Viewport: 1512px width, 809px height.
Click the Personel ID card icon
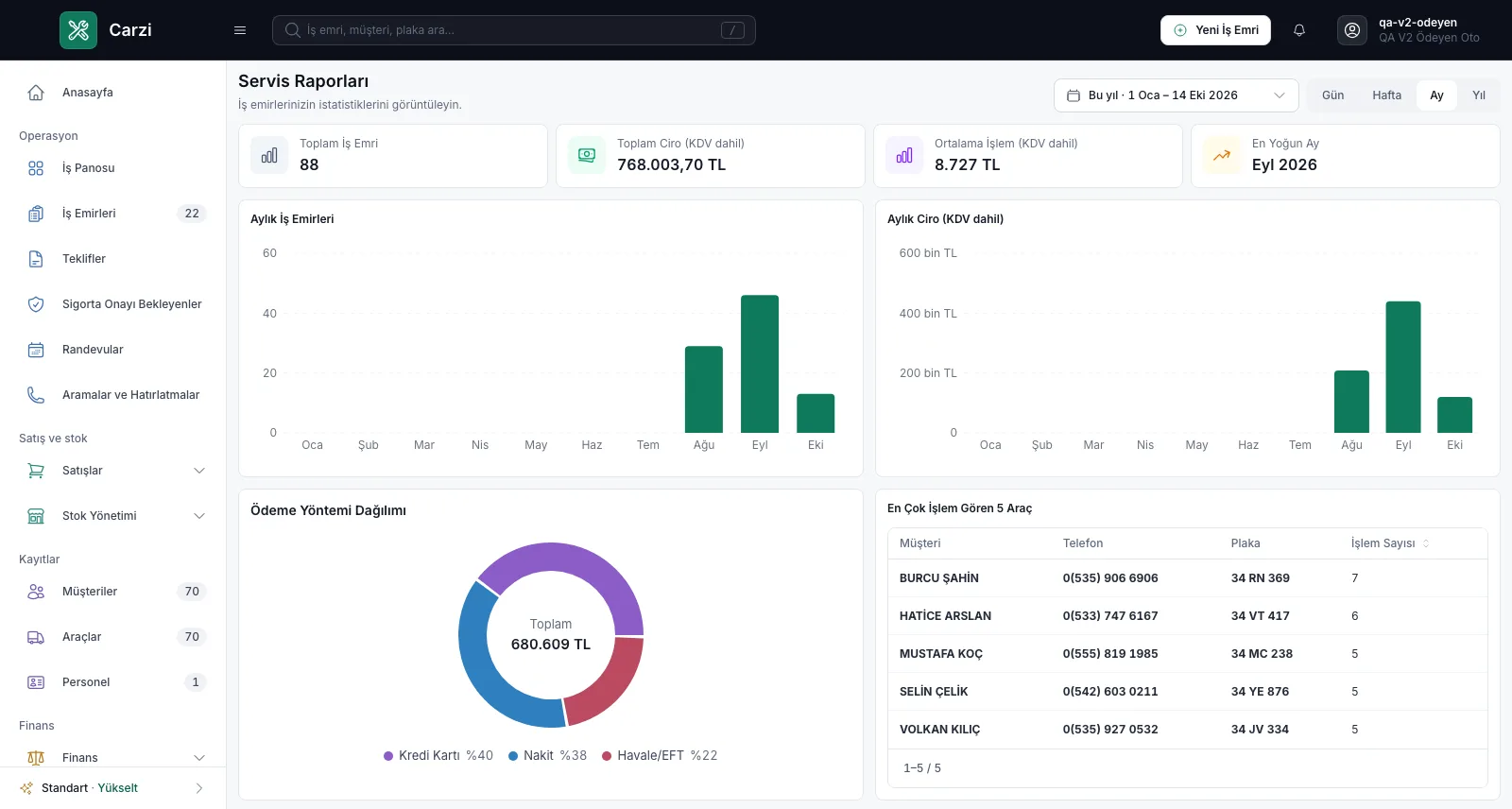[36, 682]
